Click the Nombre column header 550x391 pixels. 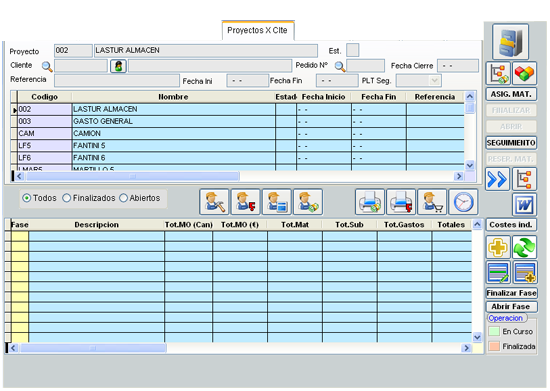[173, 97]
